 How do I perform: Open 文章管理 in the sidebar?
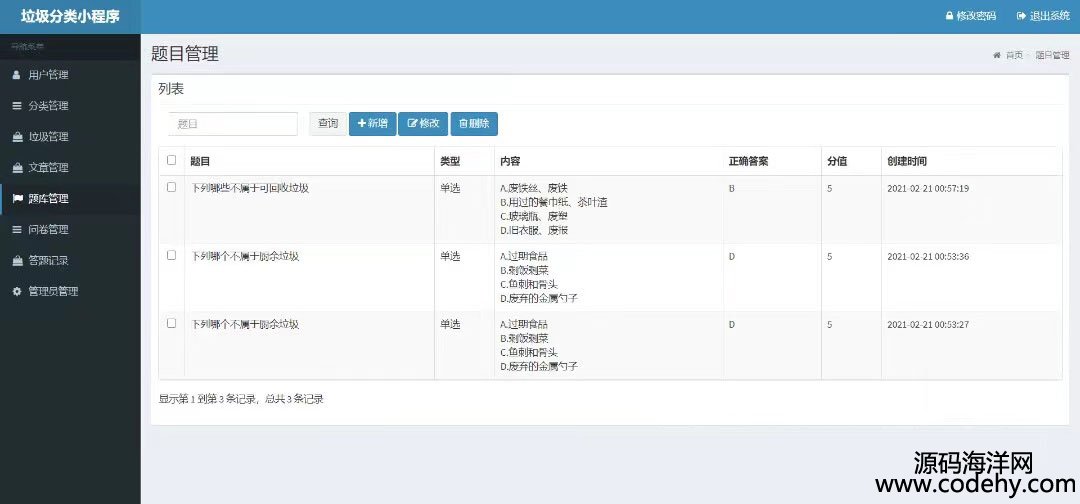70,167
